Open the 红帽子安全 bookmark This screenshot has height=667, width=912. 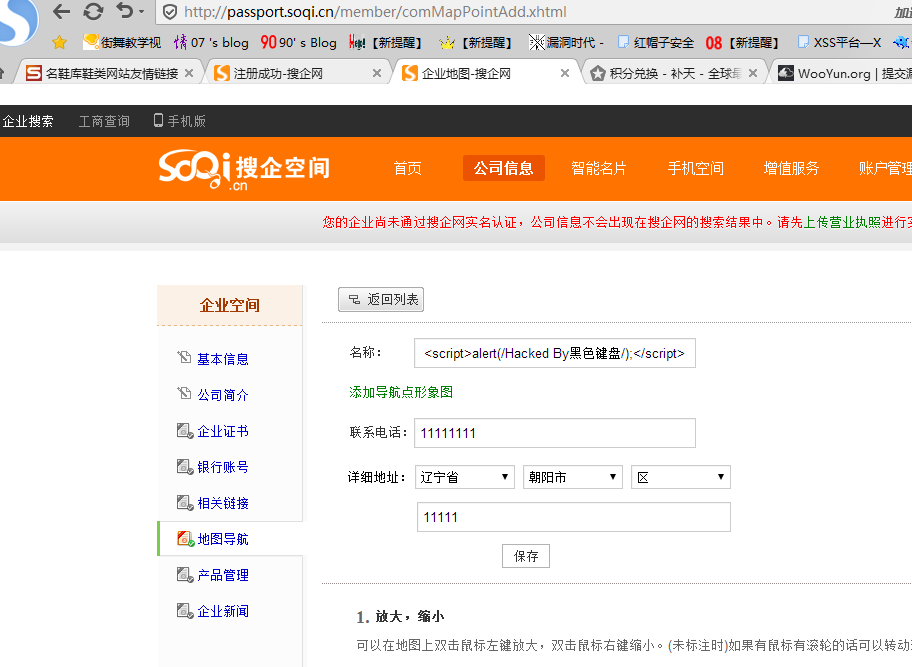(656, 42)
